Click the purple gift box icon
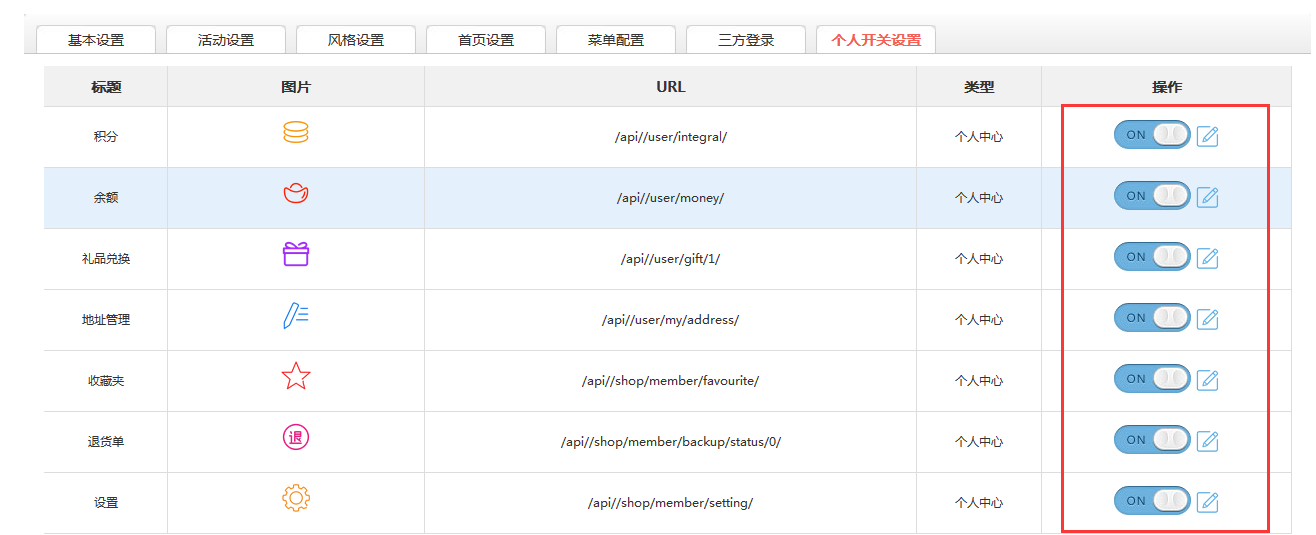Image resolution: width=1316 pixels, height=535 pixels. point(296,255)
